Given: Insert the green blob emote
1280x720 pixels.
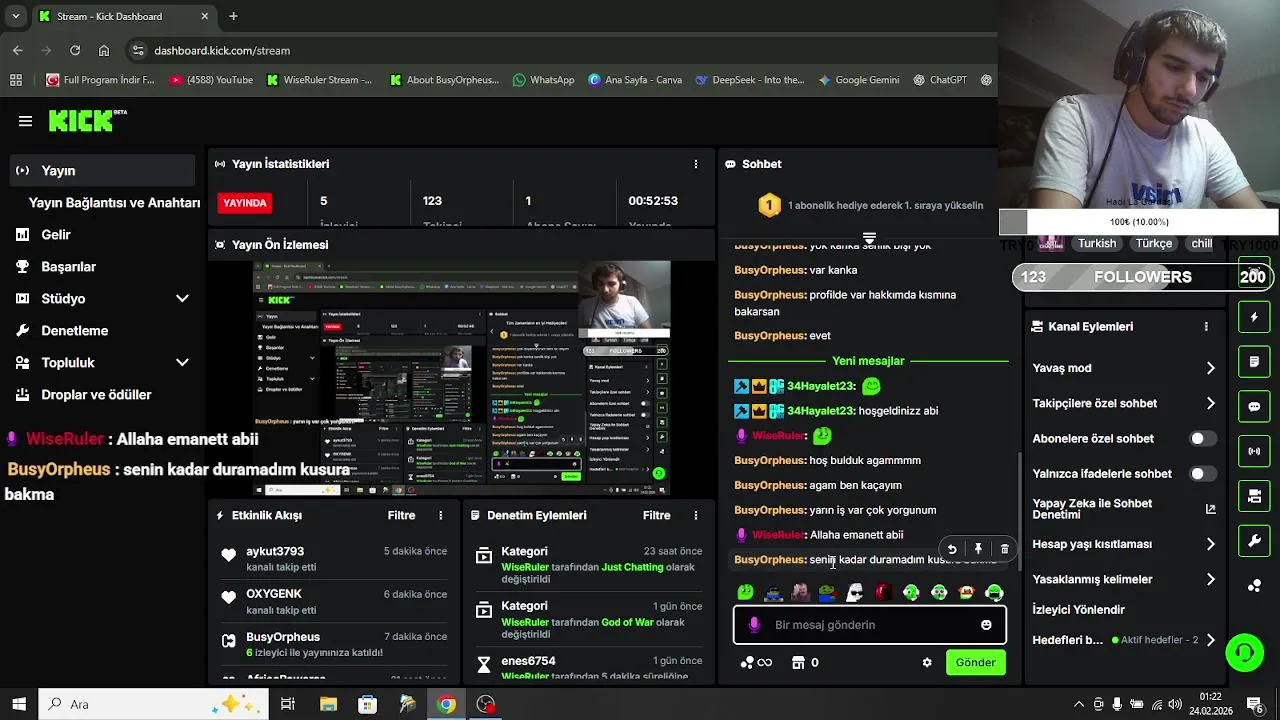Looking at the screenshot, I should point(746,592).
